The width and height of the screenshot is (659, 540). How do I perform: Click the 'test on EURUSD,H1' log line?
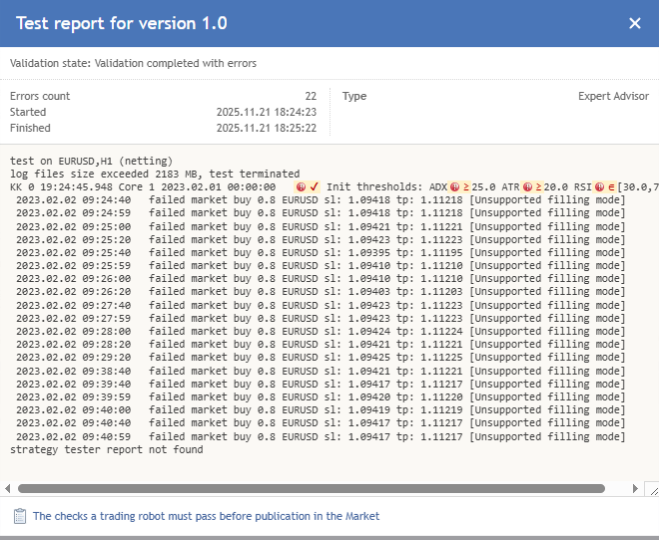tap(91, 161)
